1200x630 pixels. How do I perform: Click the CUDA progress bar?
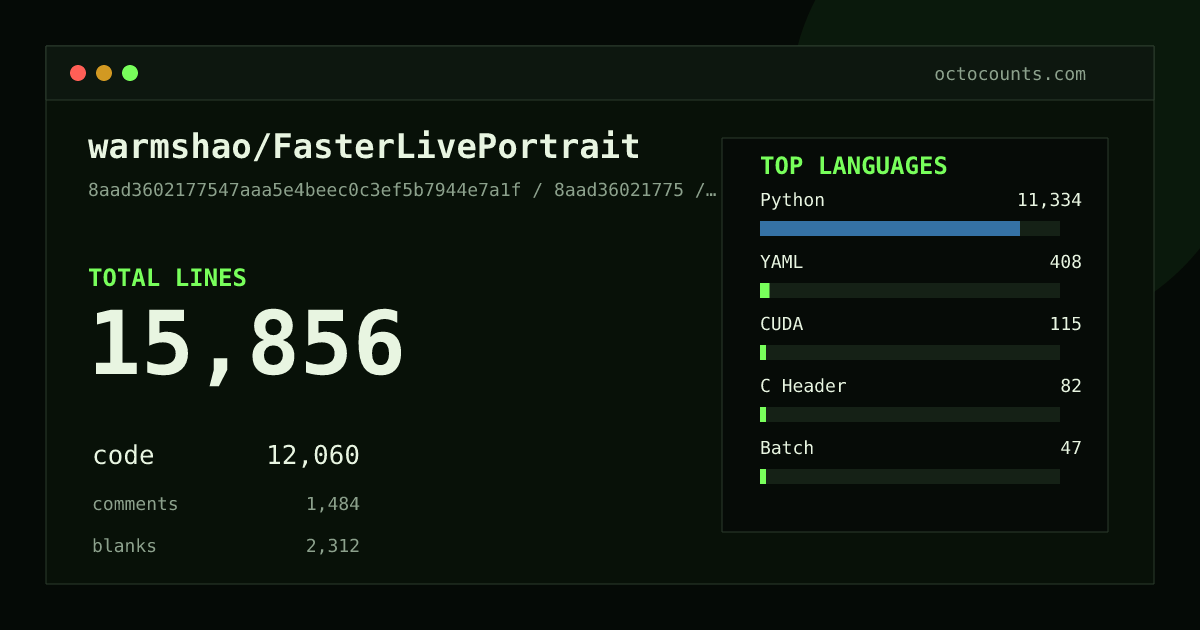(x=910, y=352)
